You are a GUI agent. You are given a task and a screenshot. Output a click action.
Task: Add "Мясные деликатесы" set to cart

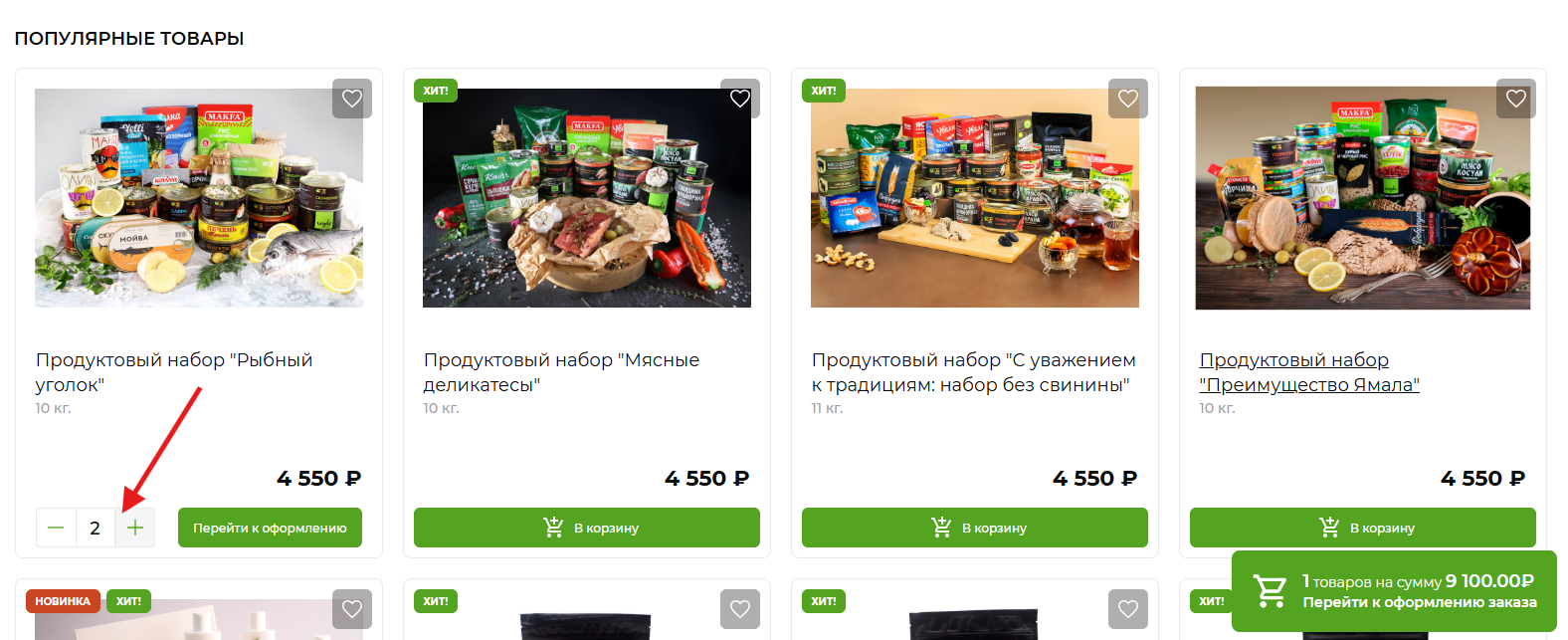[587, 528]
